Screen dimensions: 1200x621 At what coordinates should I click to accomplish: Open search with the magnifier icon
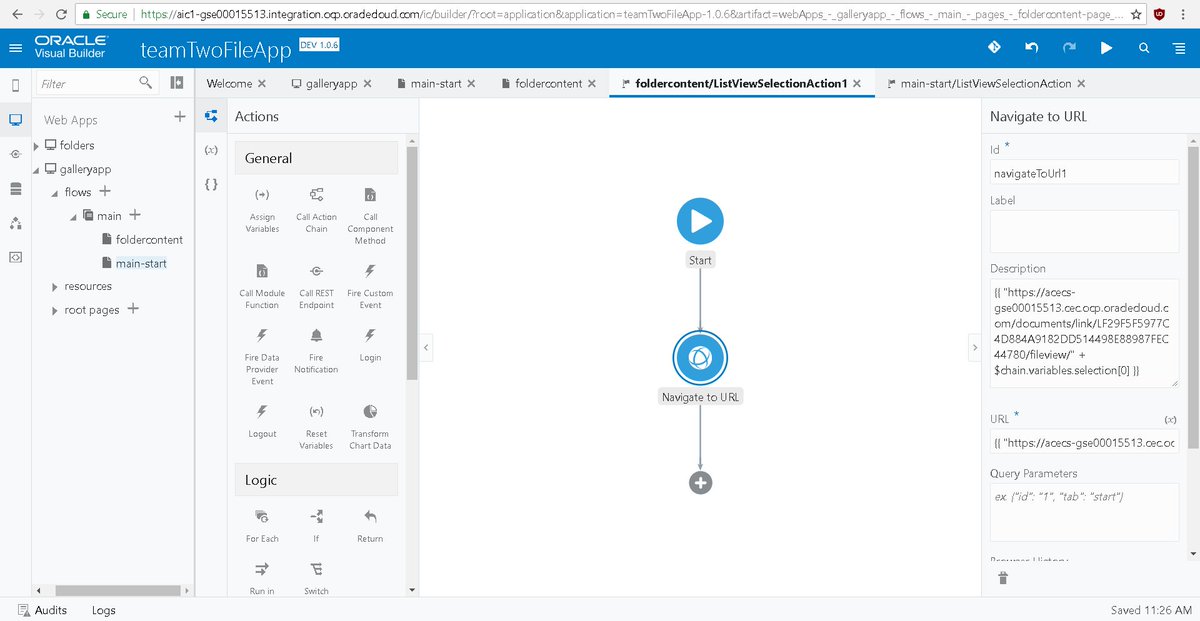tap(1144, 47)
